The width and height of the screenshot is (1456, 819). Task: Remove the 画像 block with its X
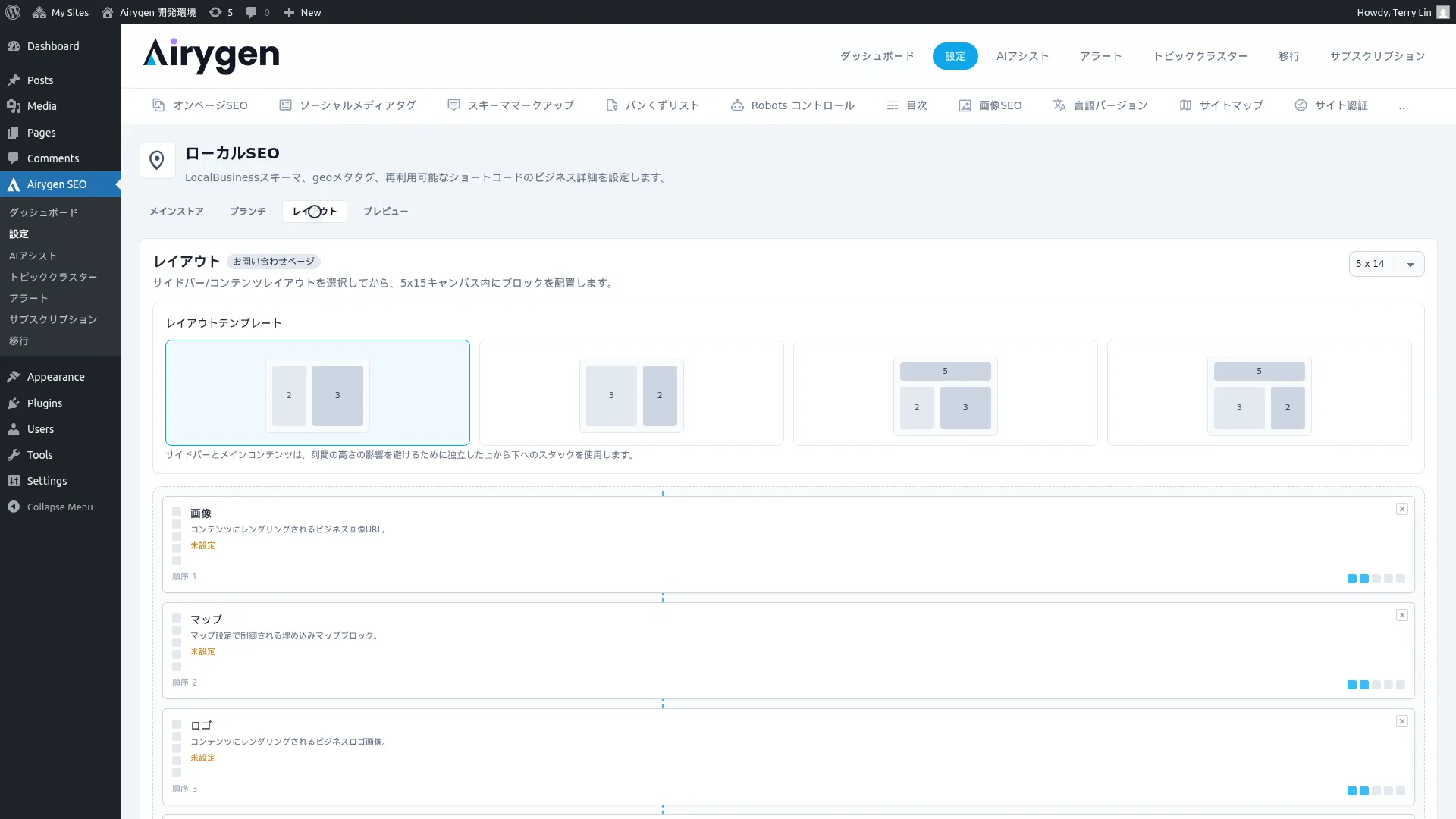click(x=1402, y=509)
